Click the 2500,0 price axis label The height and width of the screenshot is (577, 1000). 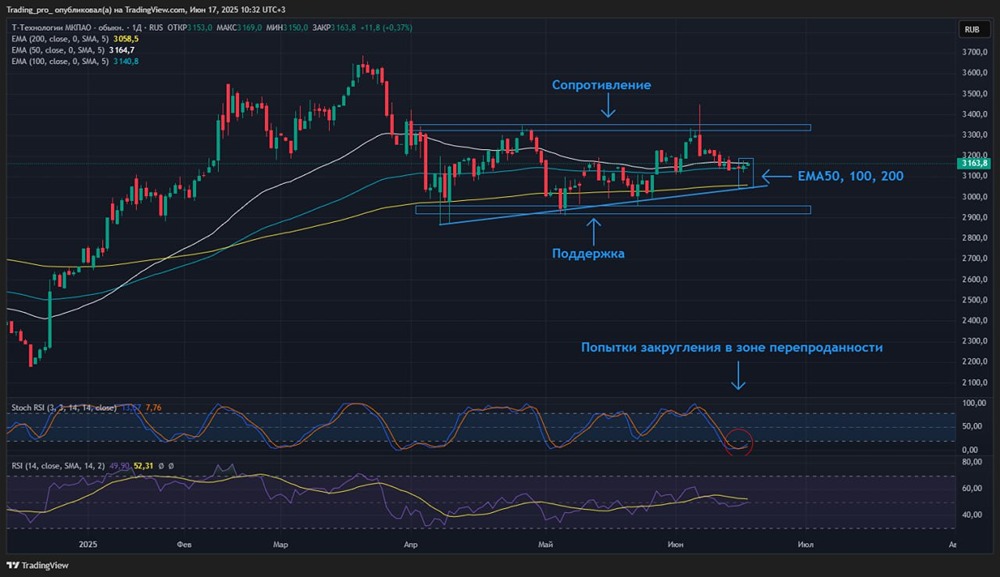point(975,300)
